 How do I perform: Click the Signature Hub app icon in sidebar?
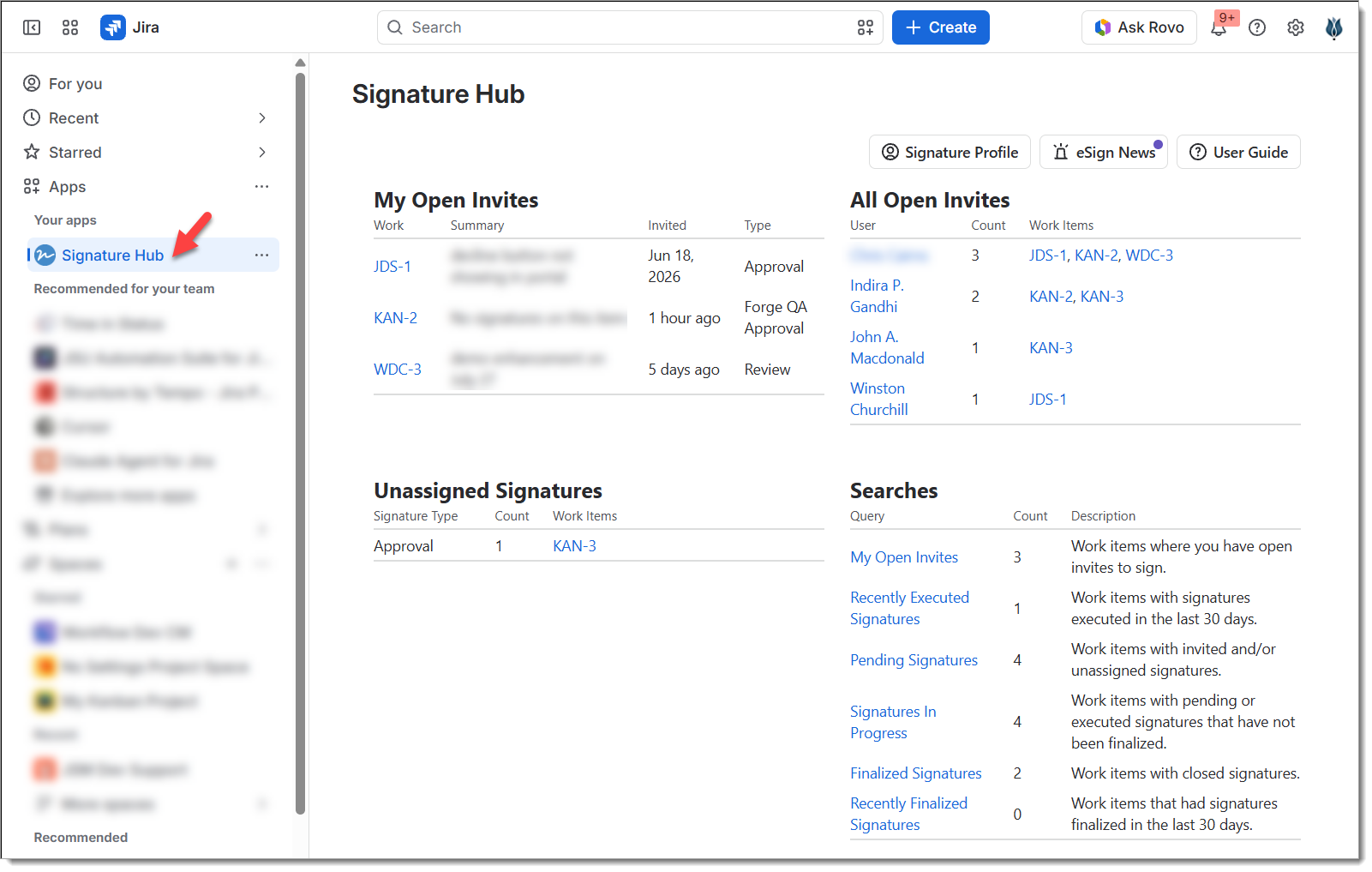[x=45, y=255]
